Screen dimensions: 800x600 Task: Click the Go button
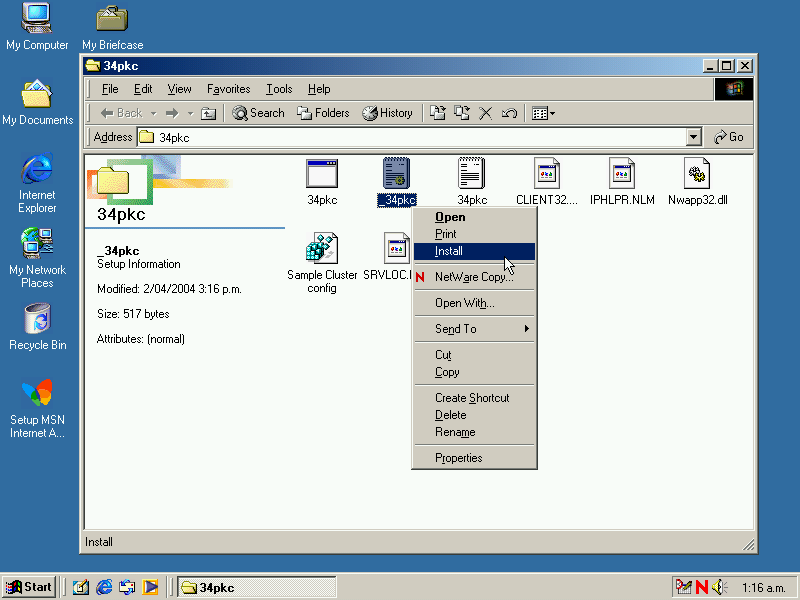point(729,137)
